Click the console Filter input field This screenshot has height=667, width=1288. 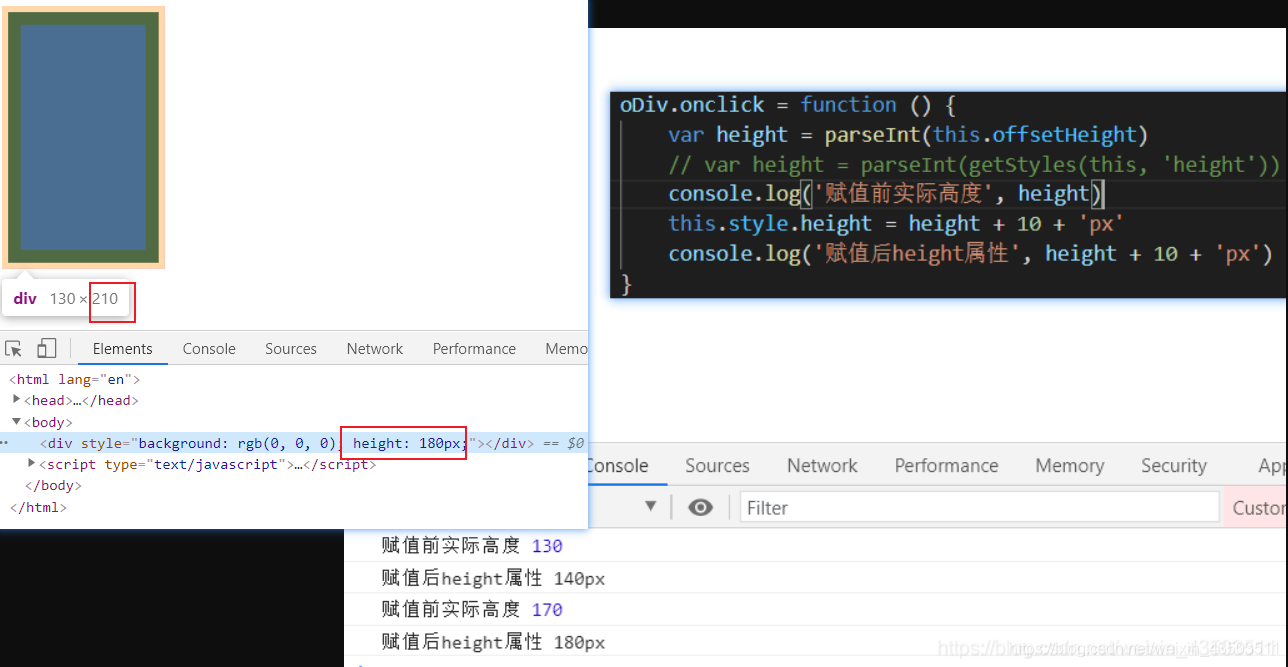tap(979, 508)
